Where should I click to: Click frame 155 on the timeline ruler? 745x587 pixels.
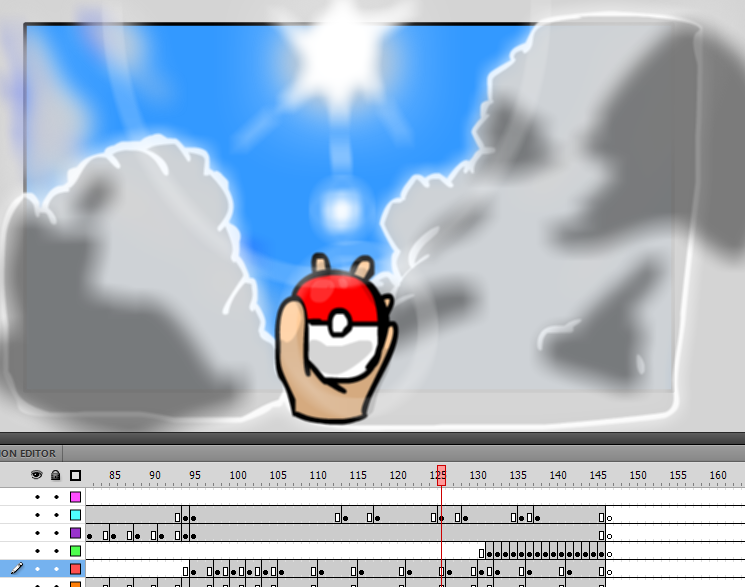click(678, 475)
